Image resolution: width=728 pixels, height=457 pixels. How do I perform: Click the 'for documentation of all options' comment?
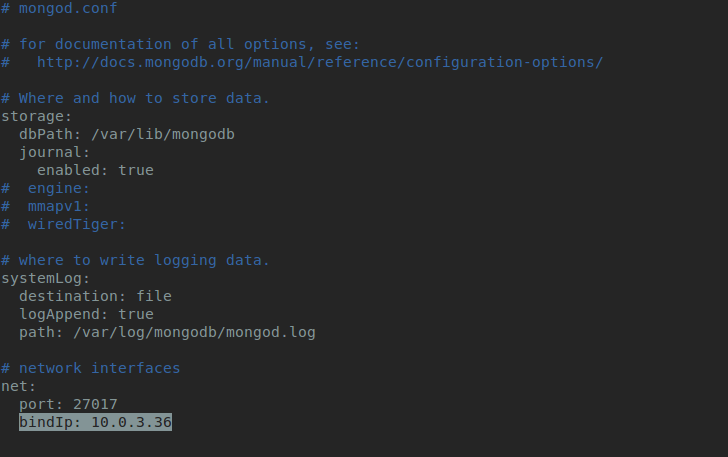pos(180,44)
